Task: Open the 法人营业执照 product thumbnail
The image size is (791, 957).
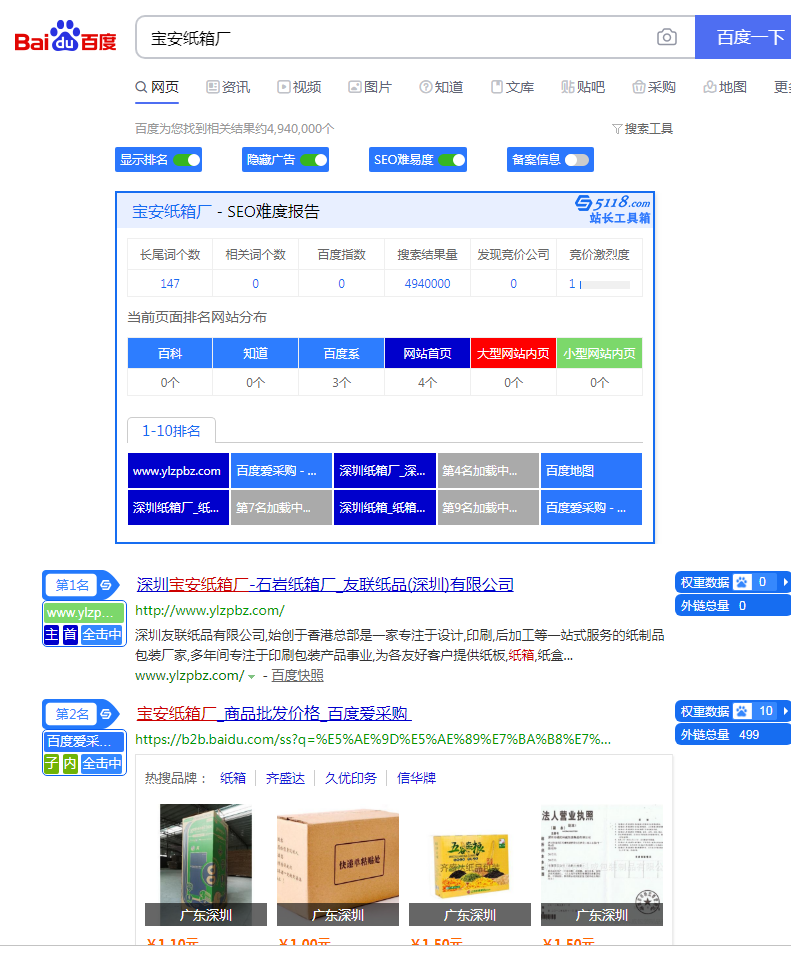Action: [602, 865]
